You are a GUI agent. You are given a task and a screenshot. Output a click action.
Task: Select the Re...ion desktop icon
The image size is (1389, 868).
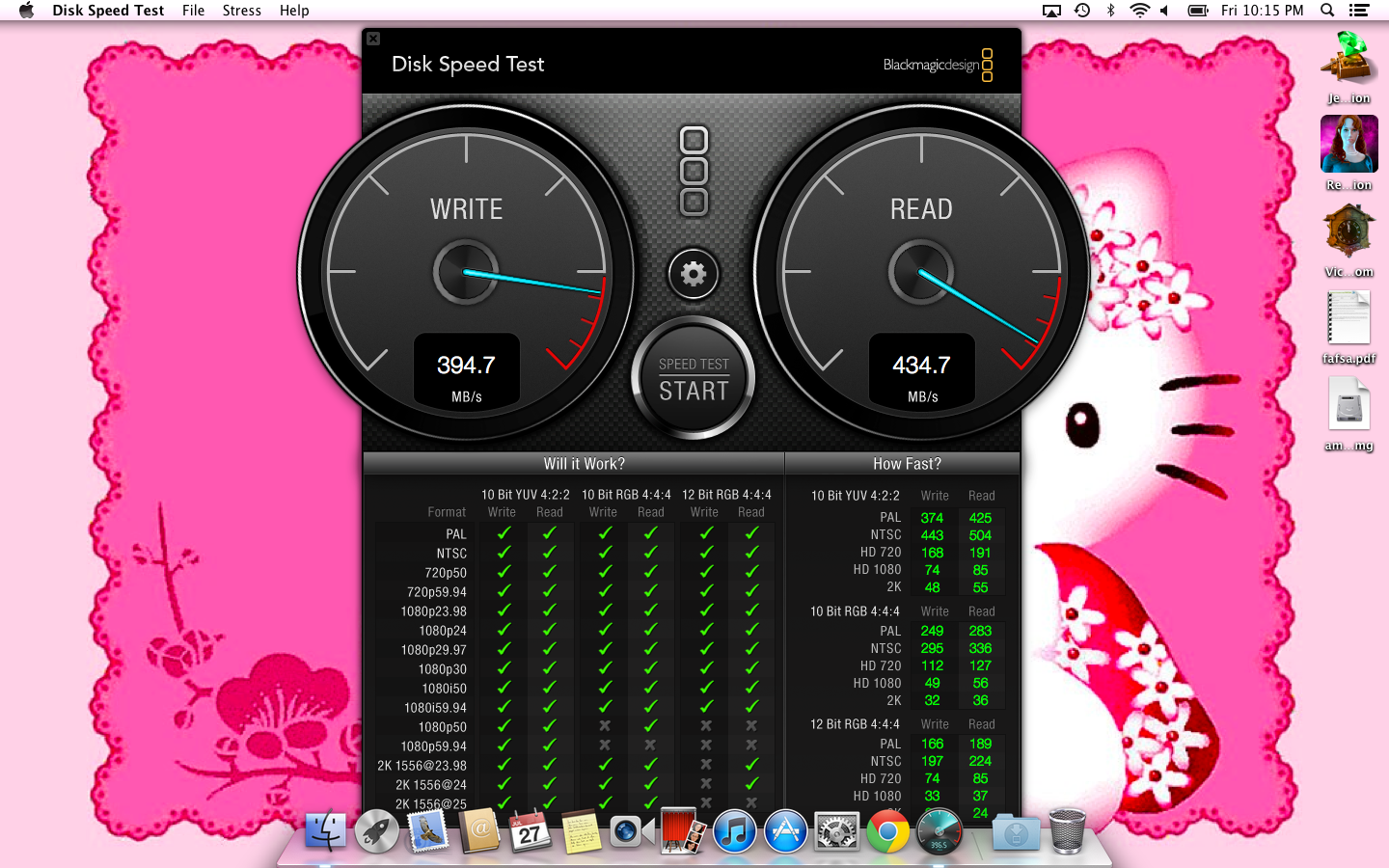coord(1348,152)
